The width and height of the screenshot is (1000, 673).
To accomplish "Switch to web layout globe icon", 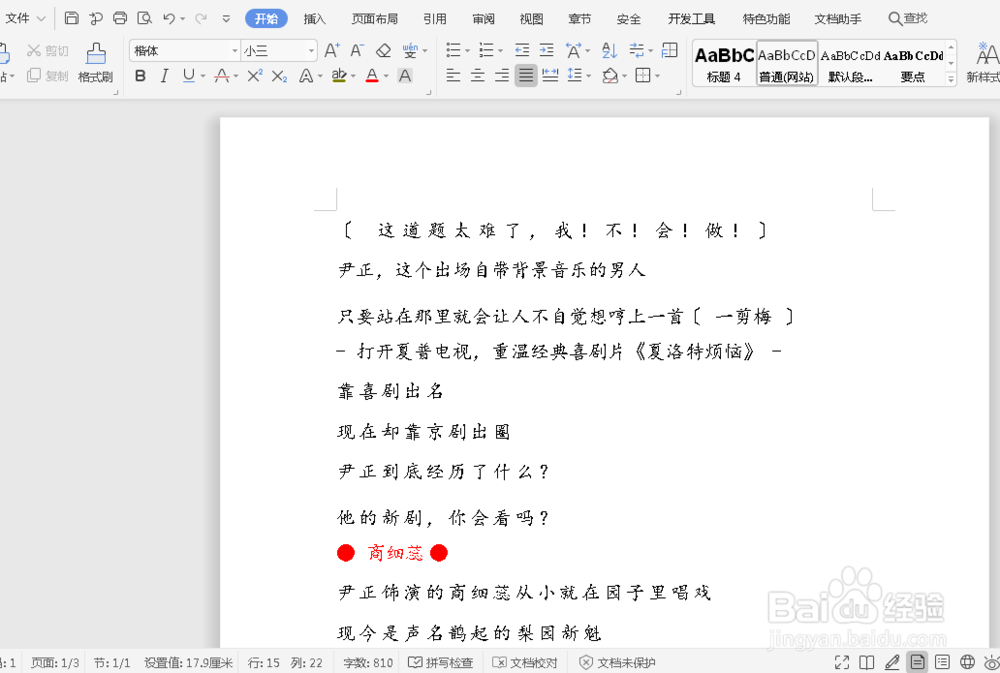I will (x=967, y=662).
